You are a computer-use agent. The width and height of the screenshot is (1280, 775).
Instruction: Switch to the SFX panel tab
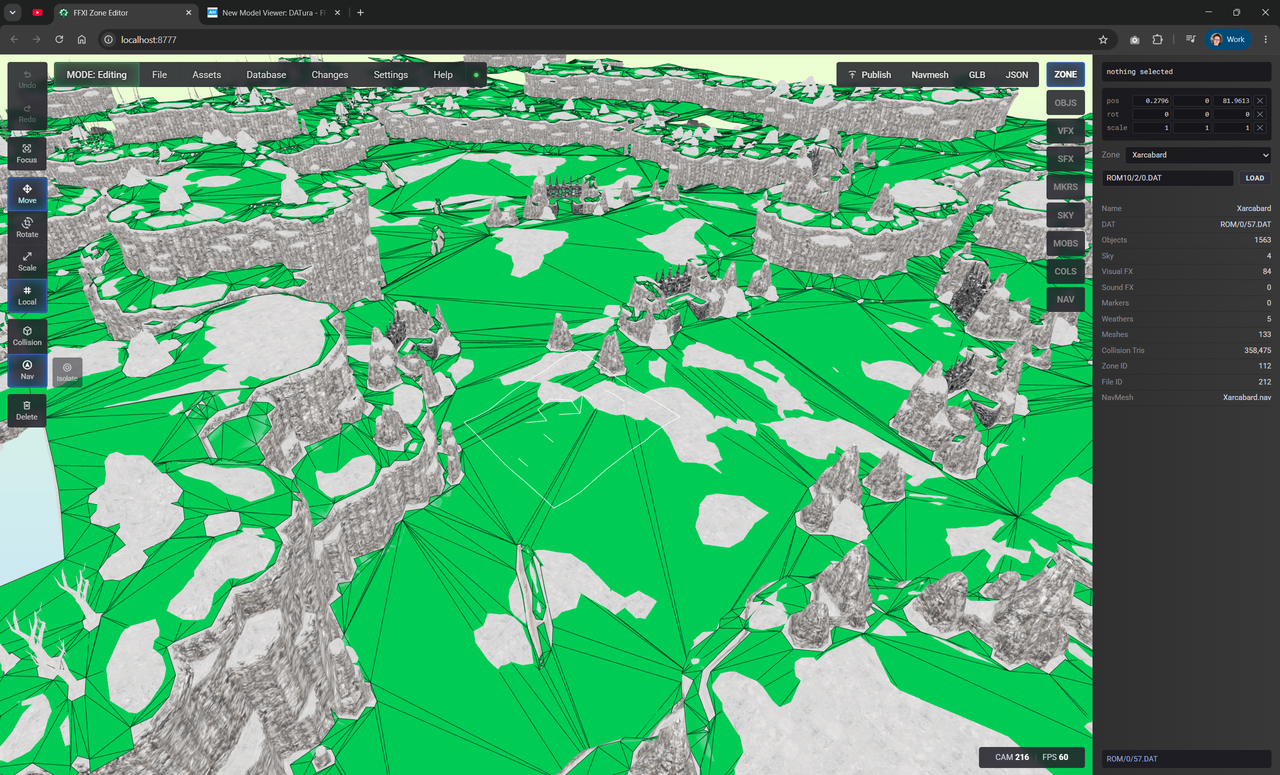(x=1066, y=159)
